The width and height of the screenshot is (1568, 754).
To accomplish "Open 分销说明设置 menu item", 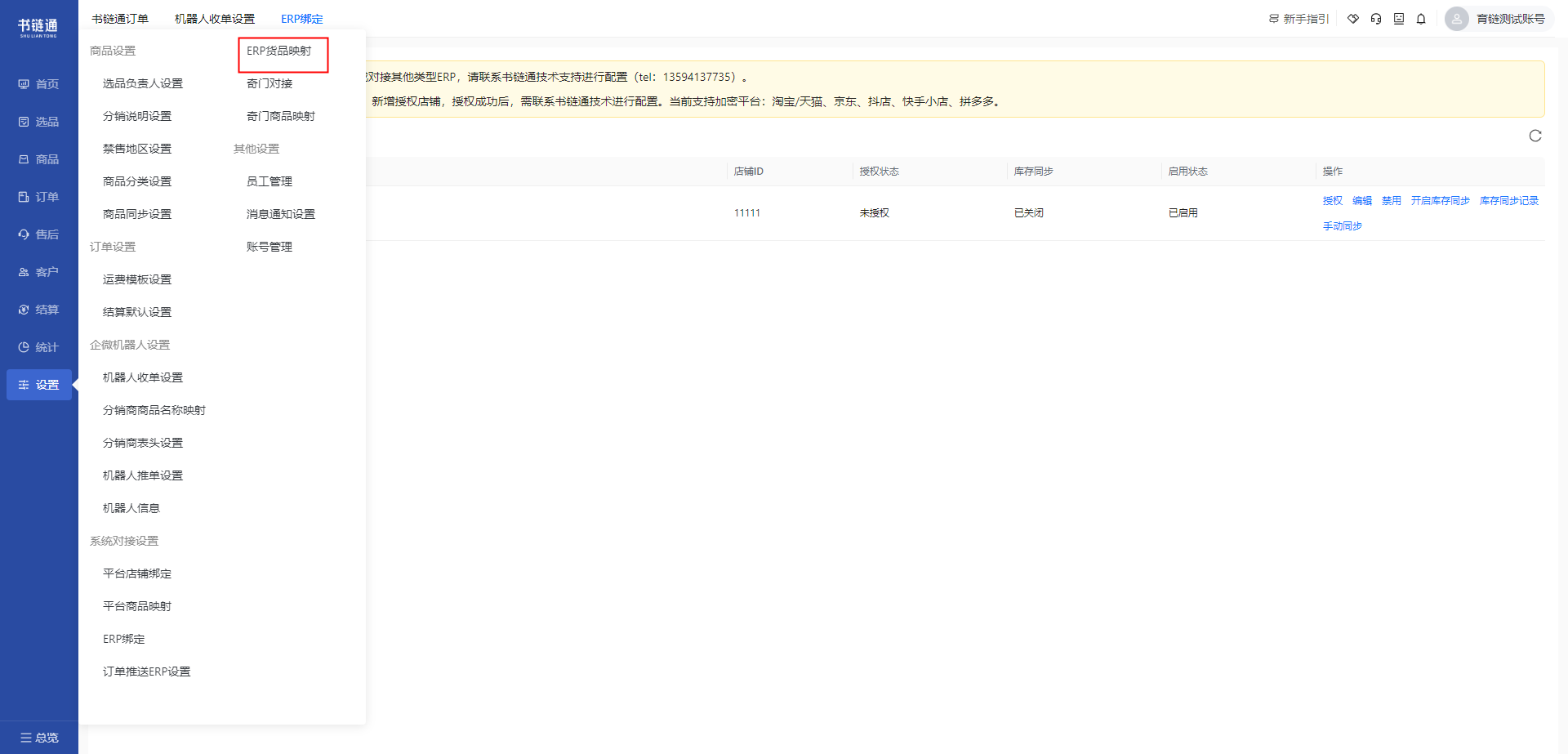I will [137, 116].
